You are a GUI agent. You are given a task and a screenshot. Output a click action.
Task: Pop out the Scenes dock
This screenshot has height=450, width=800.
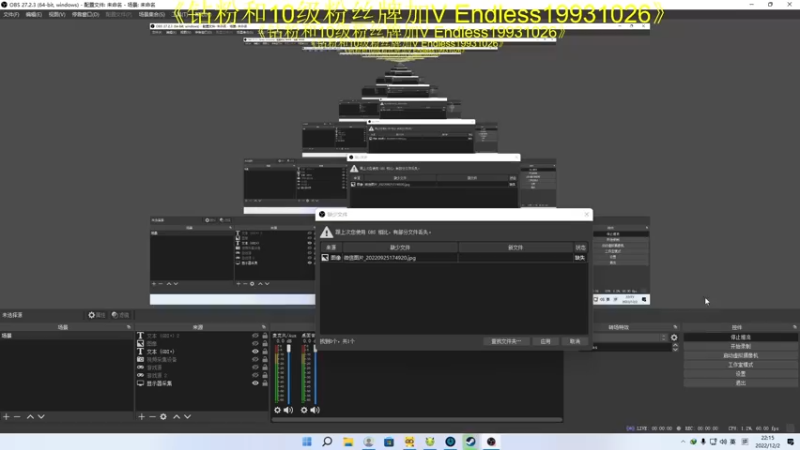click(129, 327)
